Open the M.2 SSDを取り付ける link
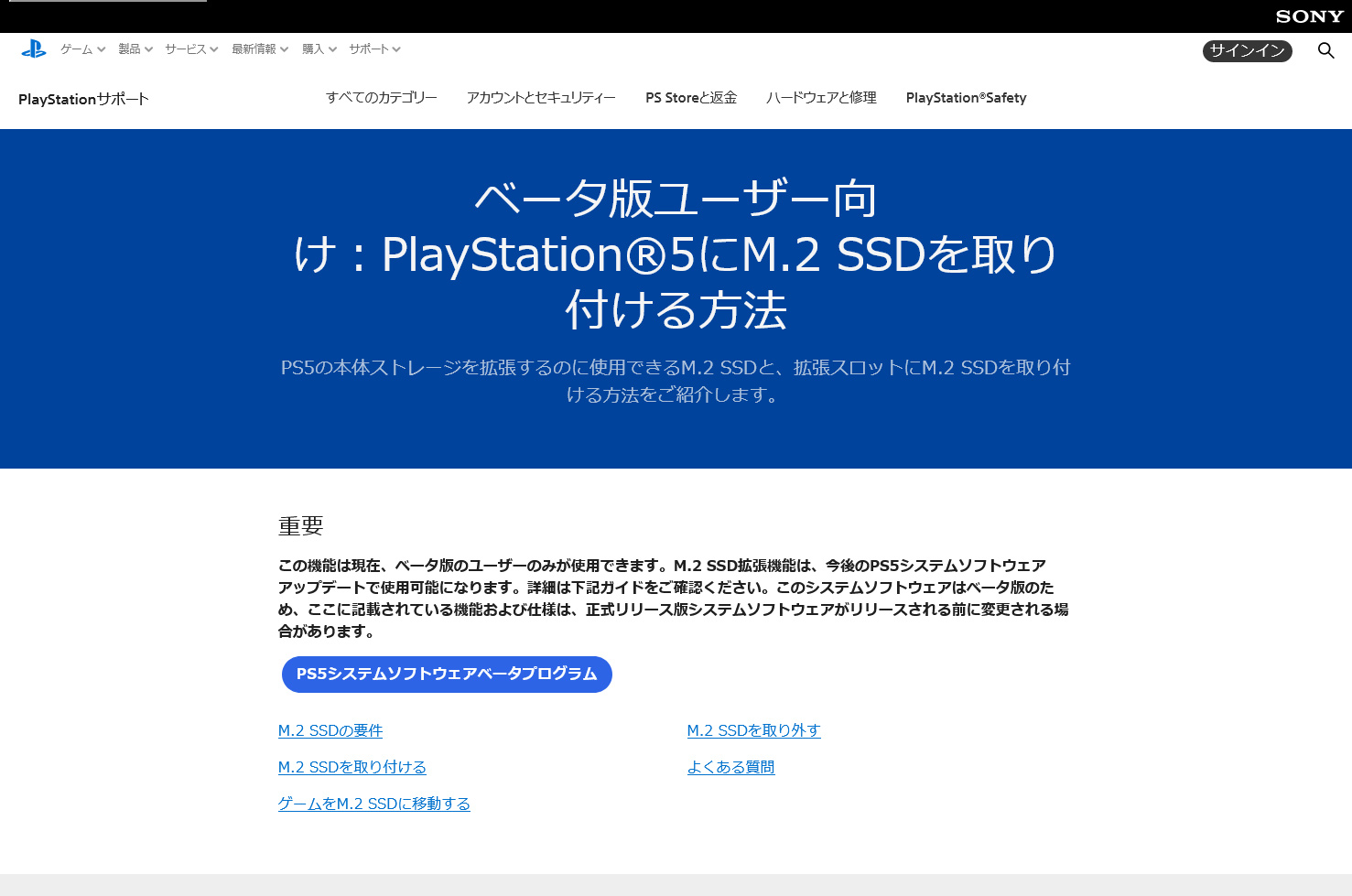Image resolution: width=1352 pixels, height=896 pixels. point(352,767)
